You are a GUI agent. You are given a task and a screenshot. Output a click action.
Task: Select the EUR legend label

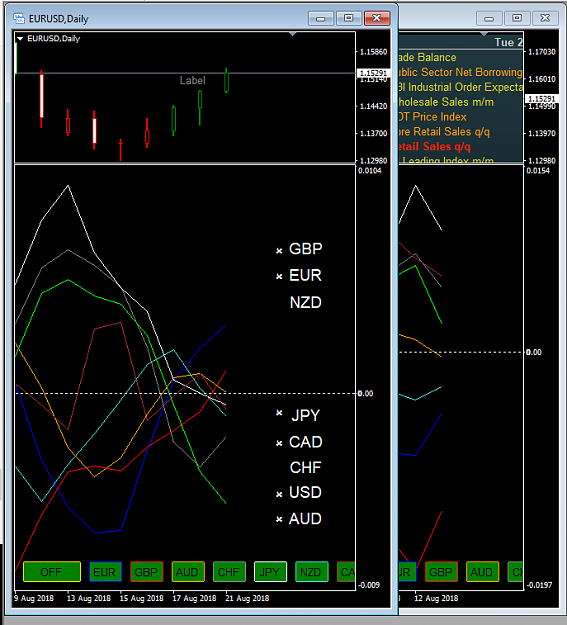[305, 275]
